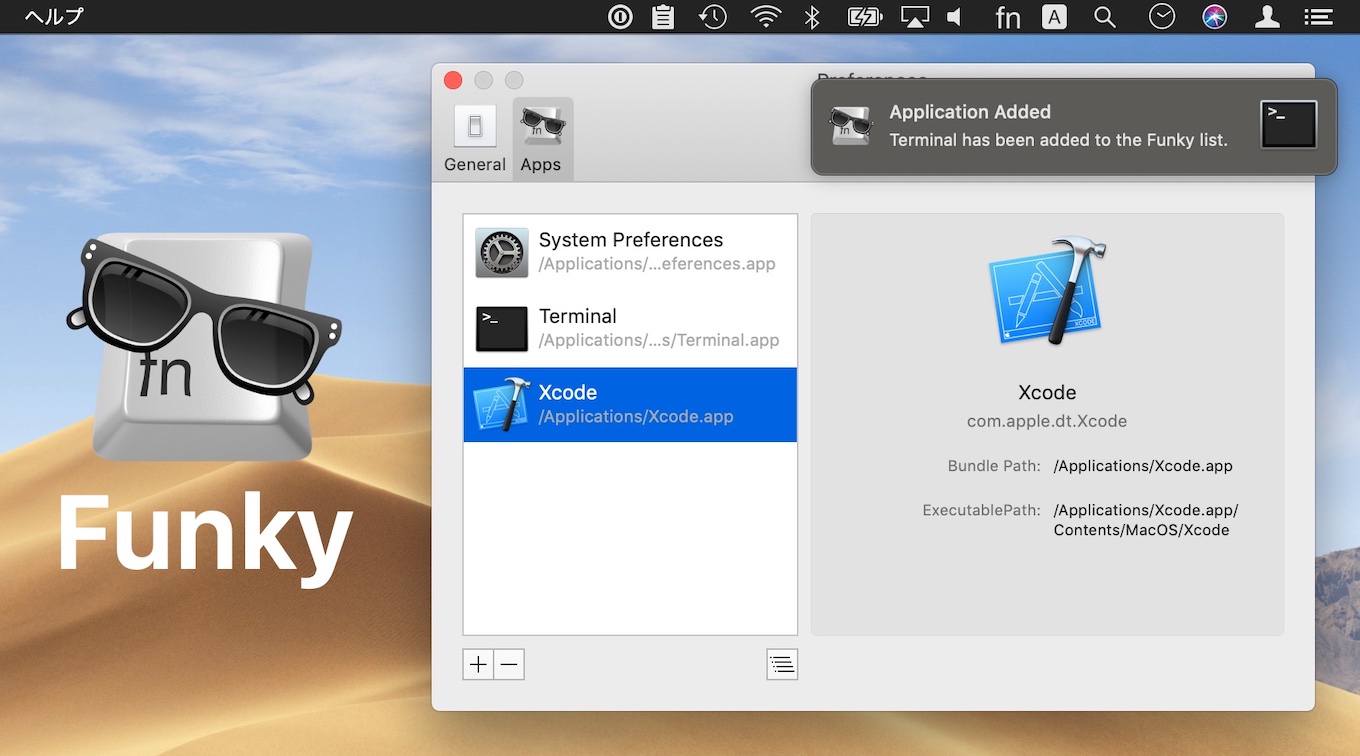Select System Preferences in the app list
The image size is (1360, 756).
tap(630, 252)
